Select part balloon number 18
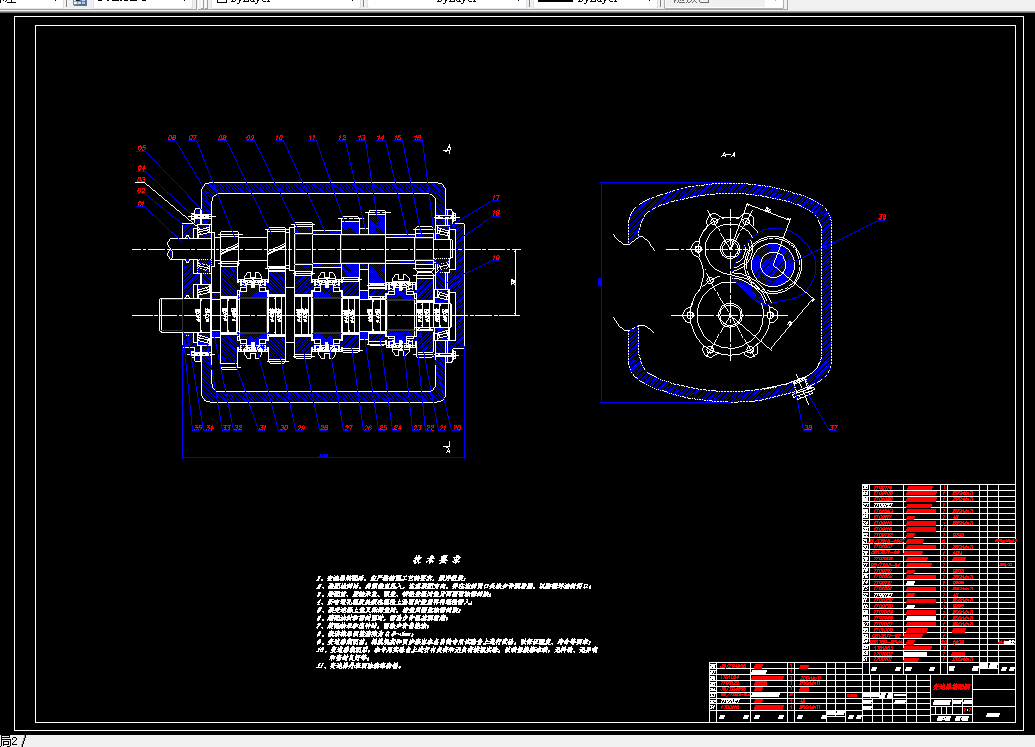The width and height of the screenshot is (1035, 747). pyautogui.click(x=496, y=213)
